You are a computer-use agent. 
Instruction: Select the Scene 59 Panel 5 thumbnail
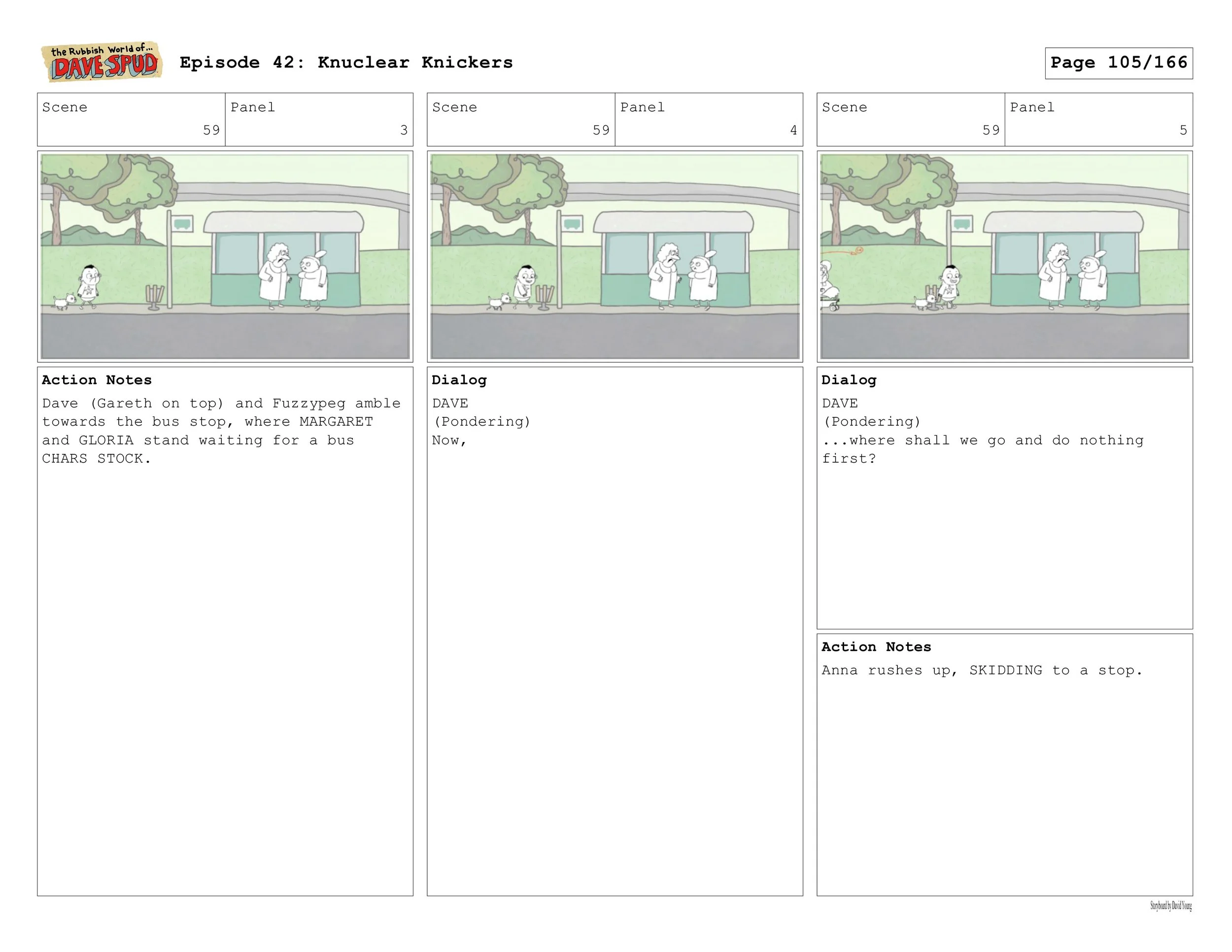pos(1004,256)
